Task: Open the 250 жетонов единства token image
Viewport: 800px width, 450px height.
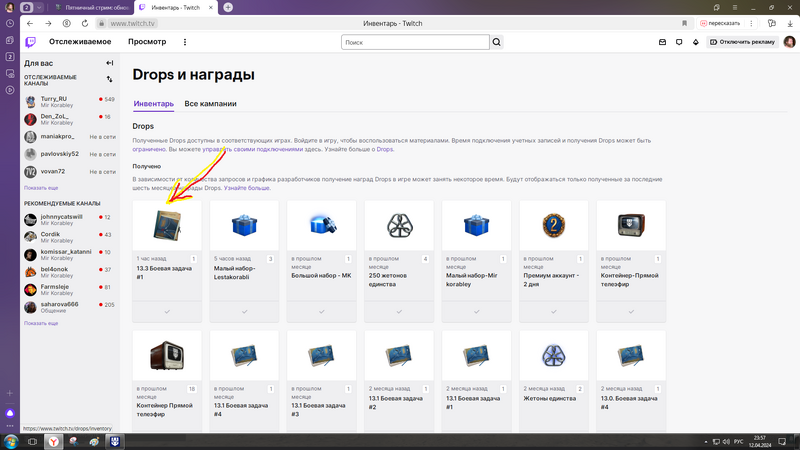Action: (x=399, y=226)
